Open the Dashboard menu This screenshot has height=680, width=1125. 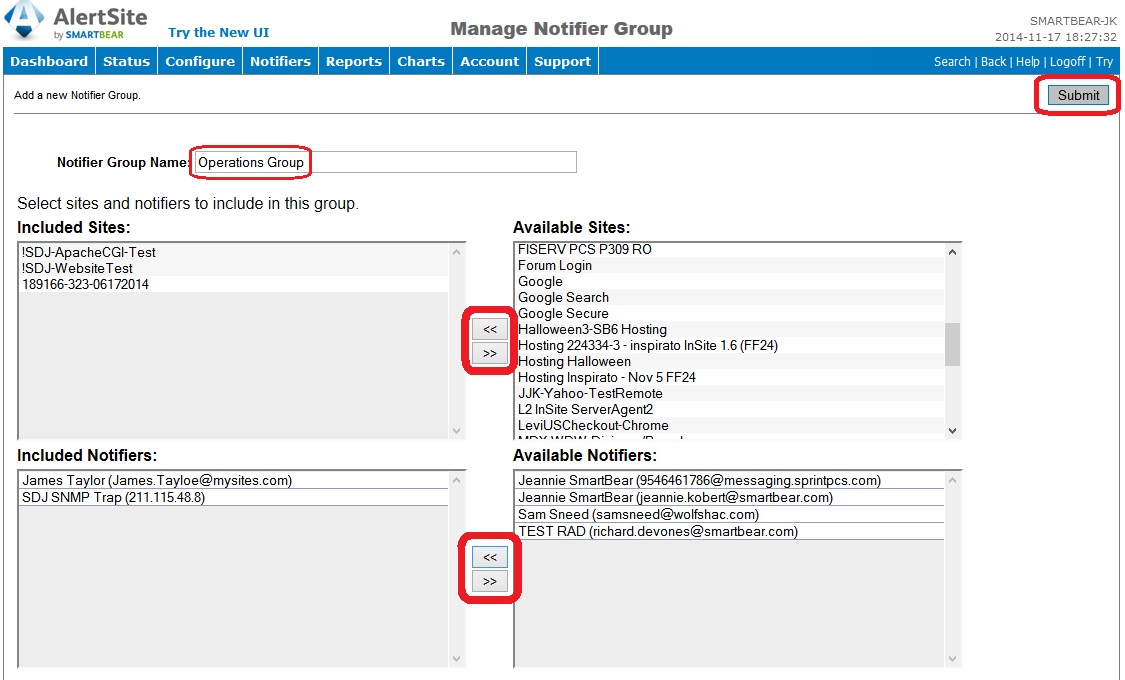(48, 60)
